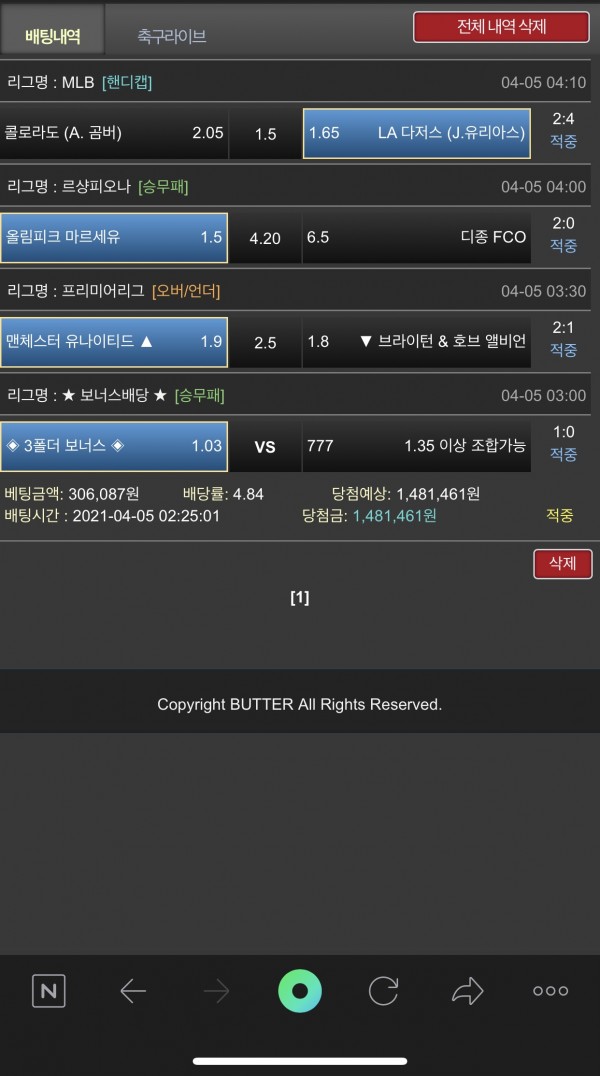Tap the Naver N home icon
Screen dimensions: 600x1076
click(49, 990)
